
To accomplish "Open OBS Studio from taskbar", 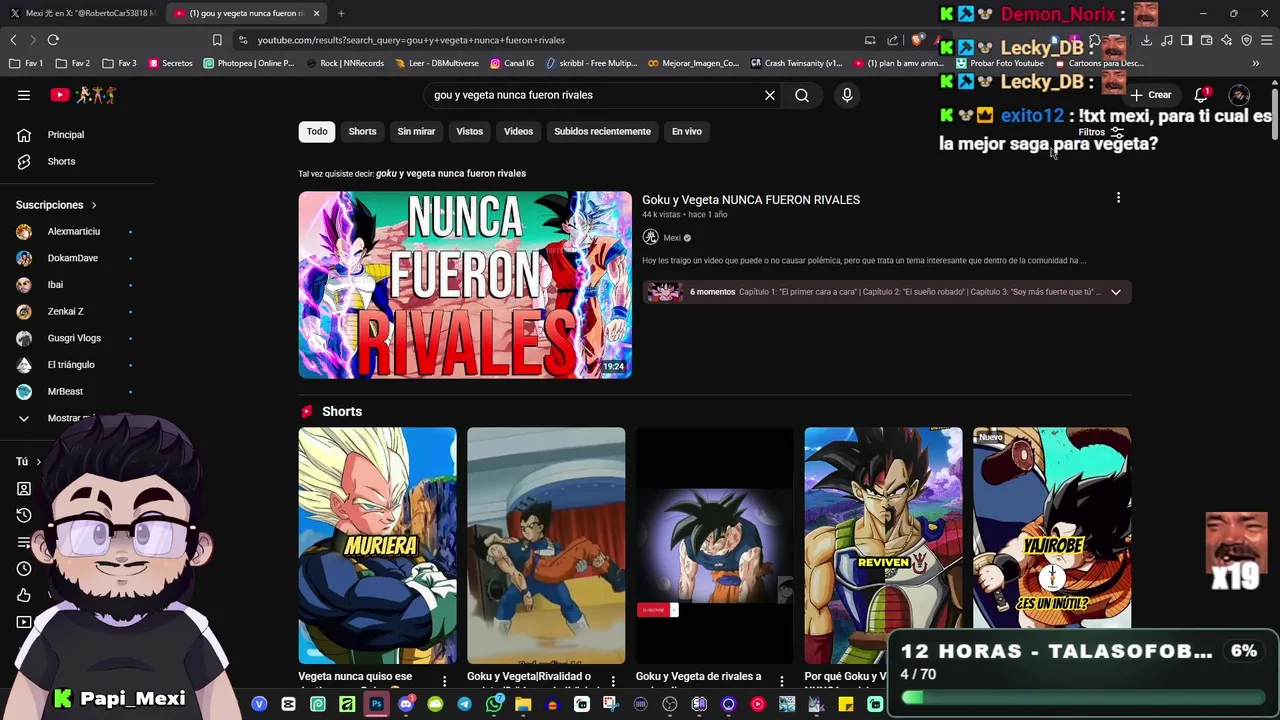I will click(x=670, y=704).
